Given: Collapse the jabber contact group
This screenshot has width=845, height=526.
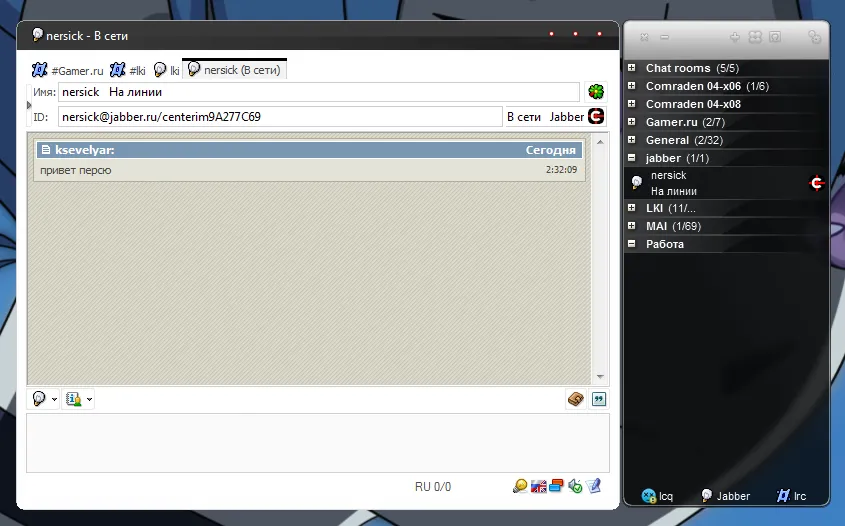Looking at the screenshot, I should click(x=632, y=158).
